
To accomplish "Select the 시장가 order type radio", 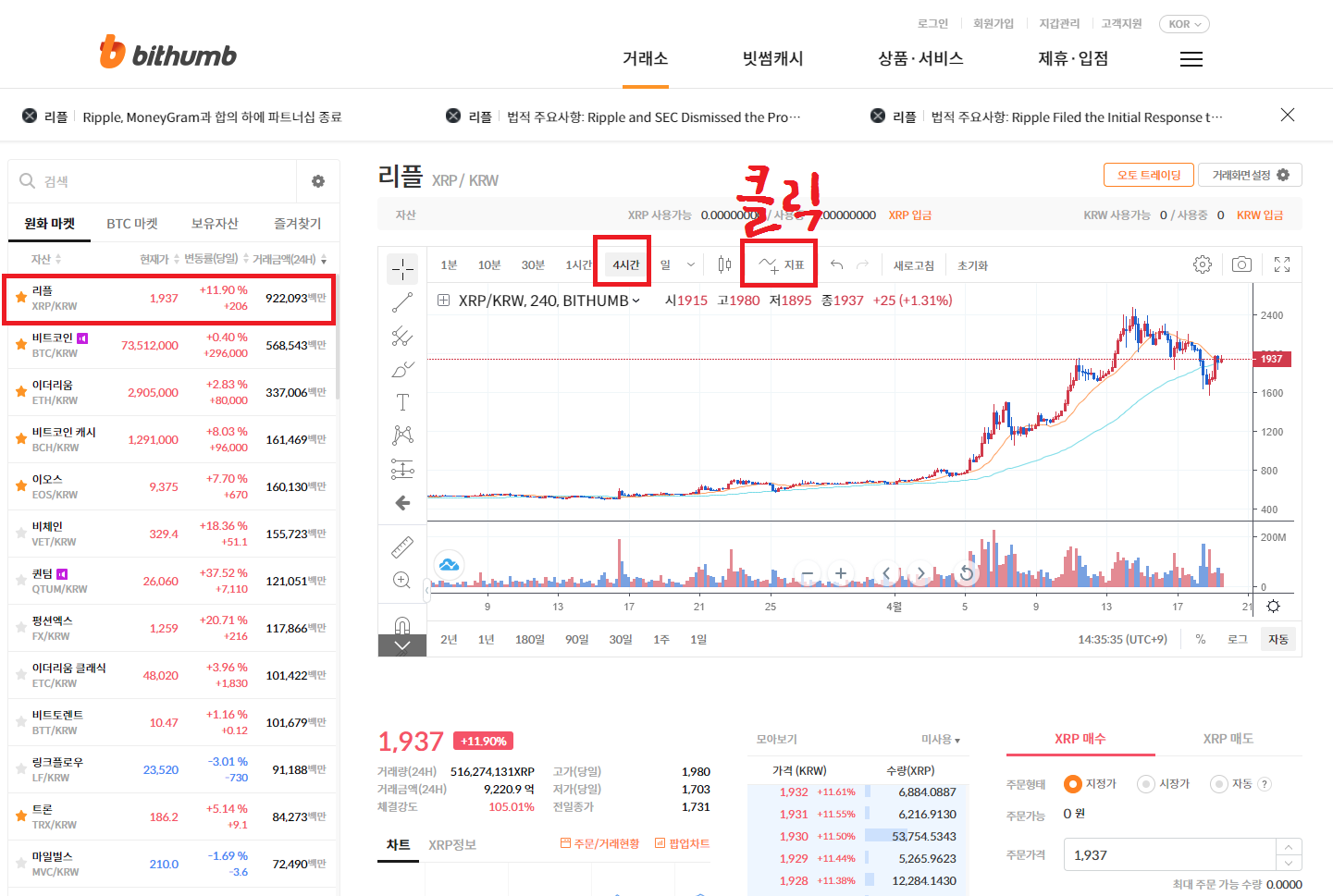I will [1146, 784].
